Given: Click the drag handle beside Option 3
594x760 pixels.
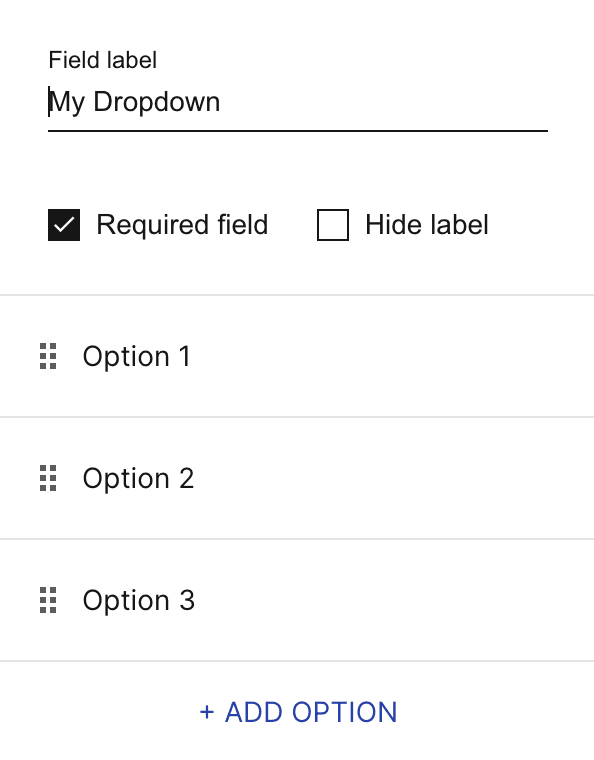Looking at the screenshot, I should [x=48, y=601].
